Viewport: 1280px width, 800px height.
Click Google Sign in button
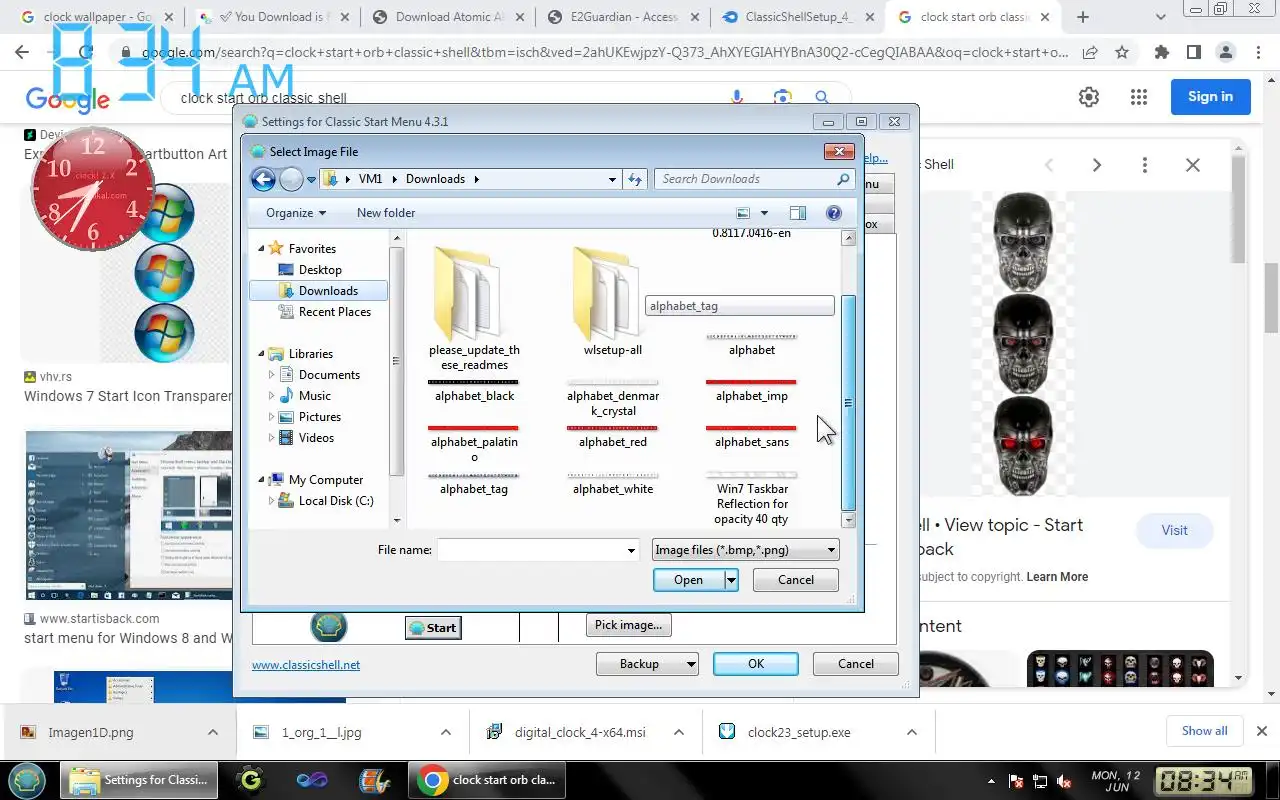(x=1210, y=97)
